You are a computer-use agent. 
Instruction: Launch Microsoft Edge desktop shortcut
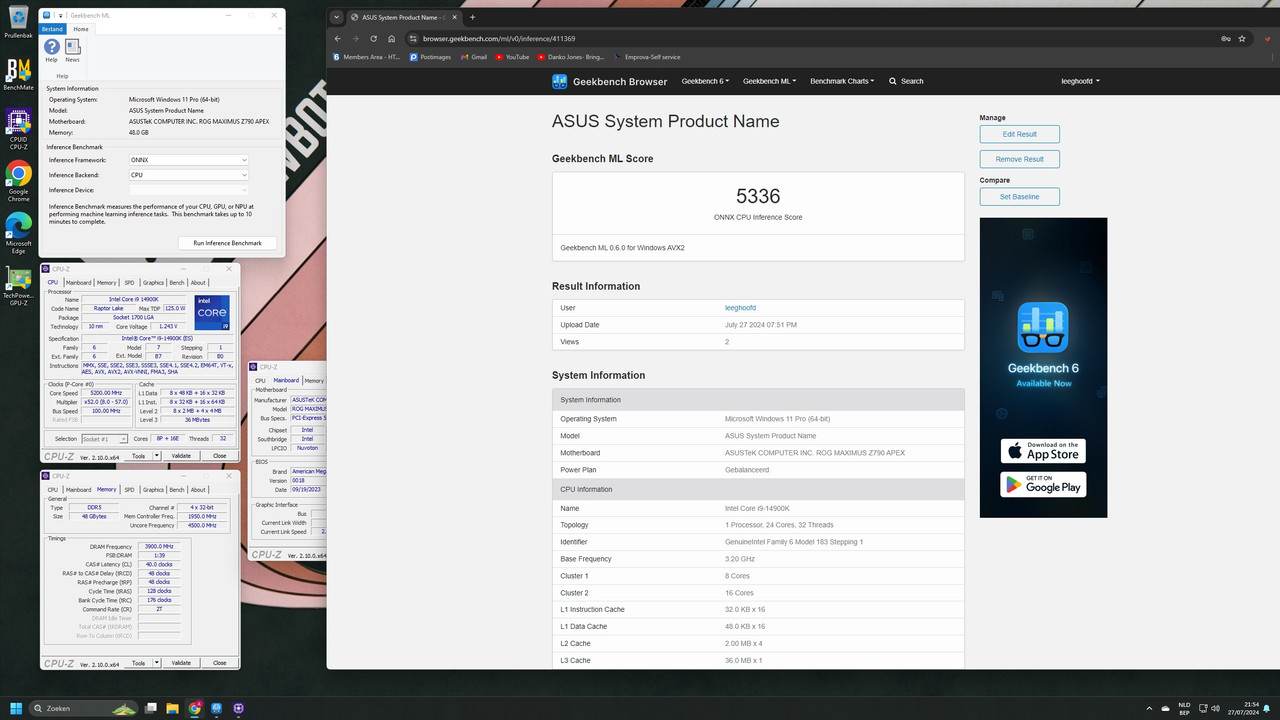pyautogui.click(x=18, y=234)
